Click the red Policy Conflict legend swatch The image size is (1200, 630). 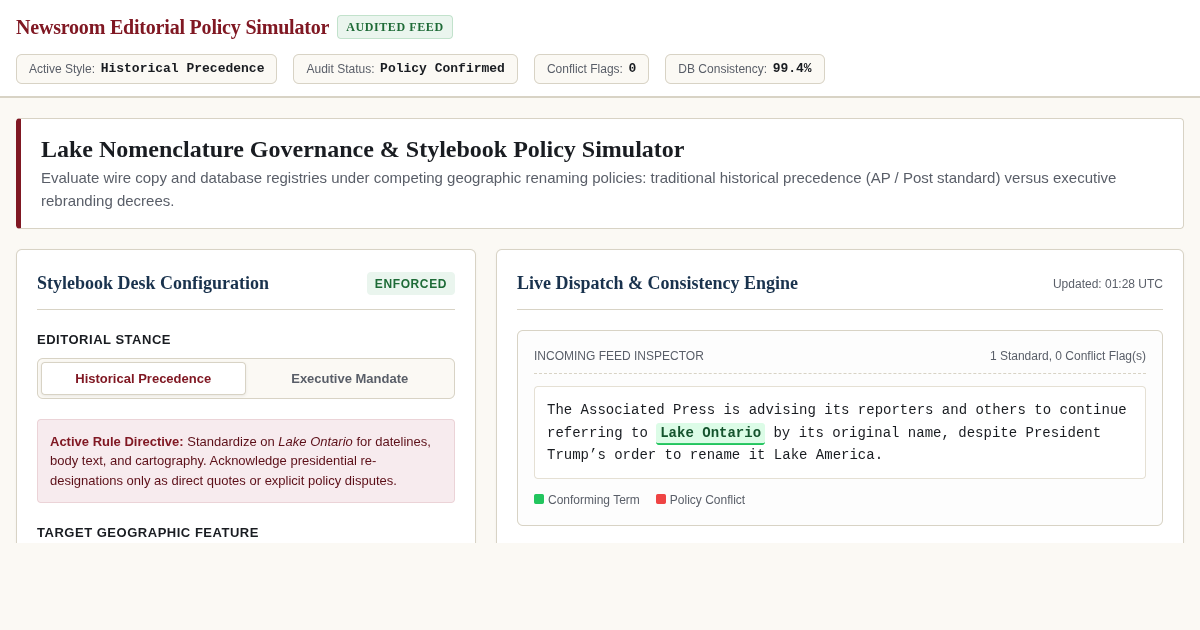(x=661, y=499)
